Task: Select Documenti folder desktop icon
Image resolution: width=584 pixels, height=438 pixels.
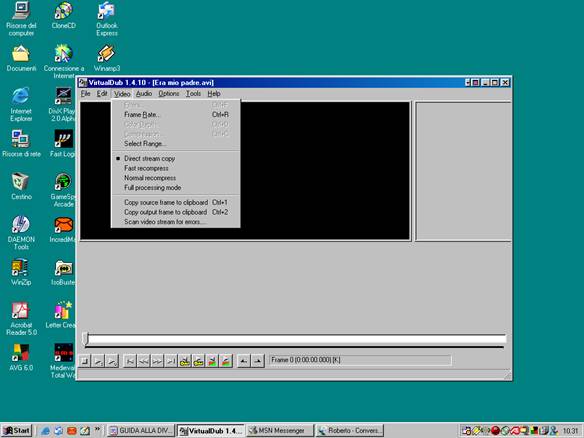Action: click(x=21, y=58)
